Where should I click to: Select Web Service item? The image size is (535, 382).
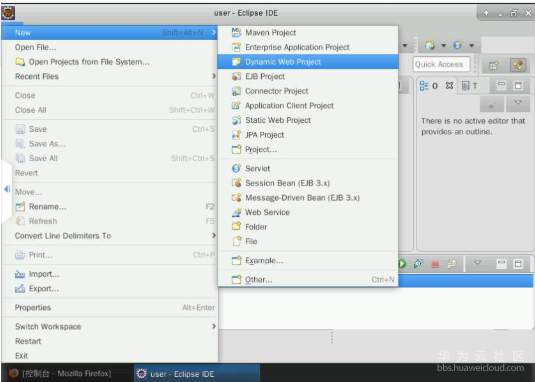[308, 212]
